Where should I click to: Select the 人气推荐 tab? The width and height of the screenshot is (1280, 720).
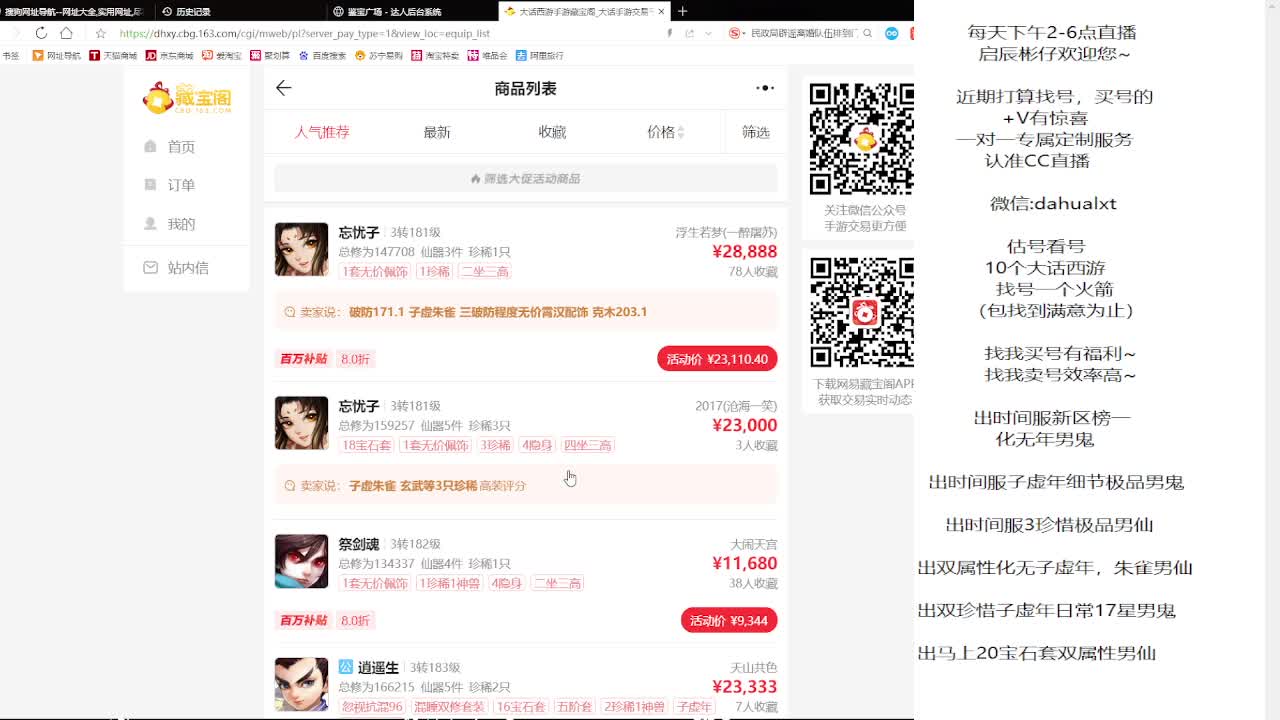coord(322,132)
